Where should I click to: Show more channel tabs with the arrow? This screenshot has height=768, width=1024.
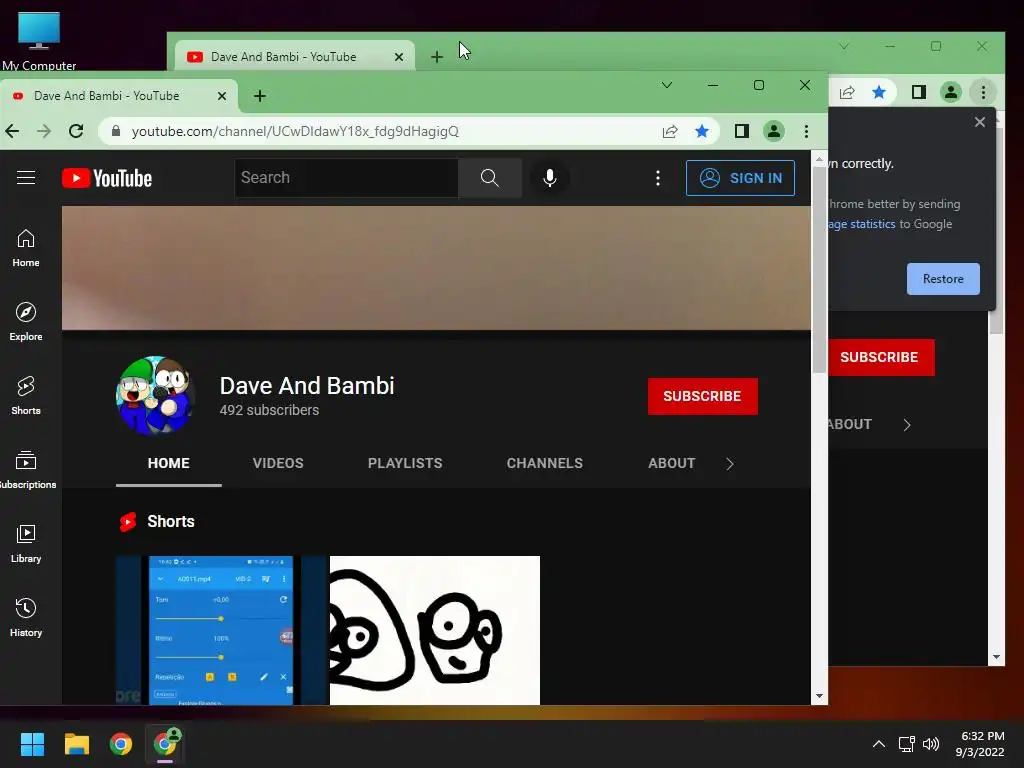pos(730,464)
